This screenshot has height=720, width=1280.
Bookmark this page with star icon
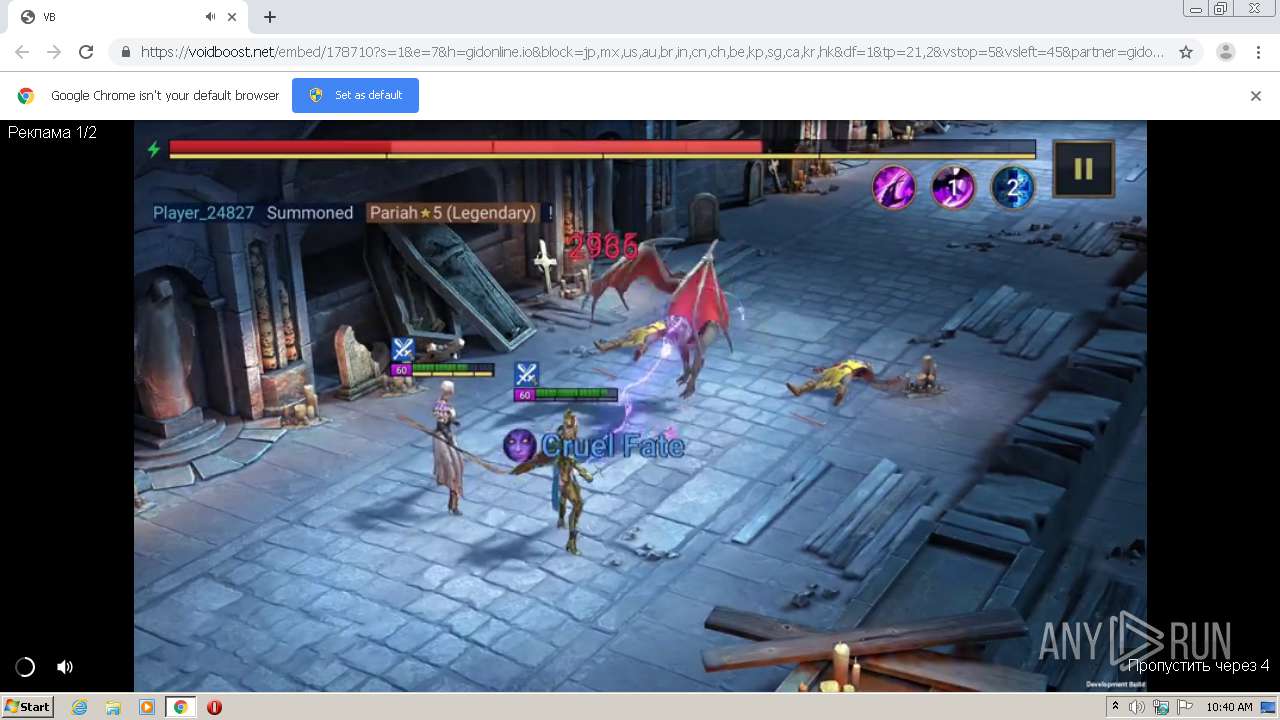coord(1186,52)
